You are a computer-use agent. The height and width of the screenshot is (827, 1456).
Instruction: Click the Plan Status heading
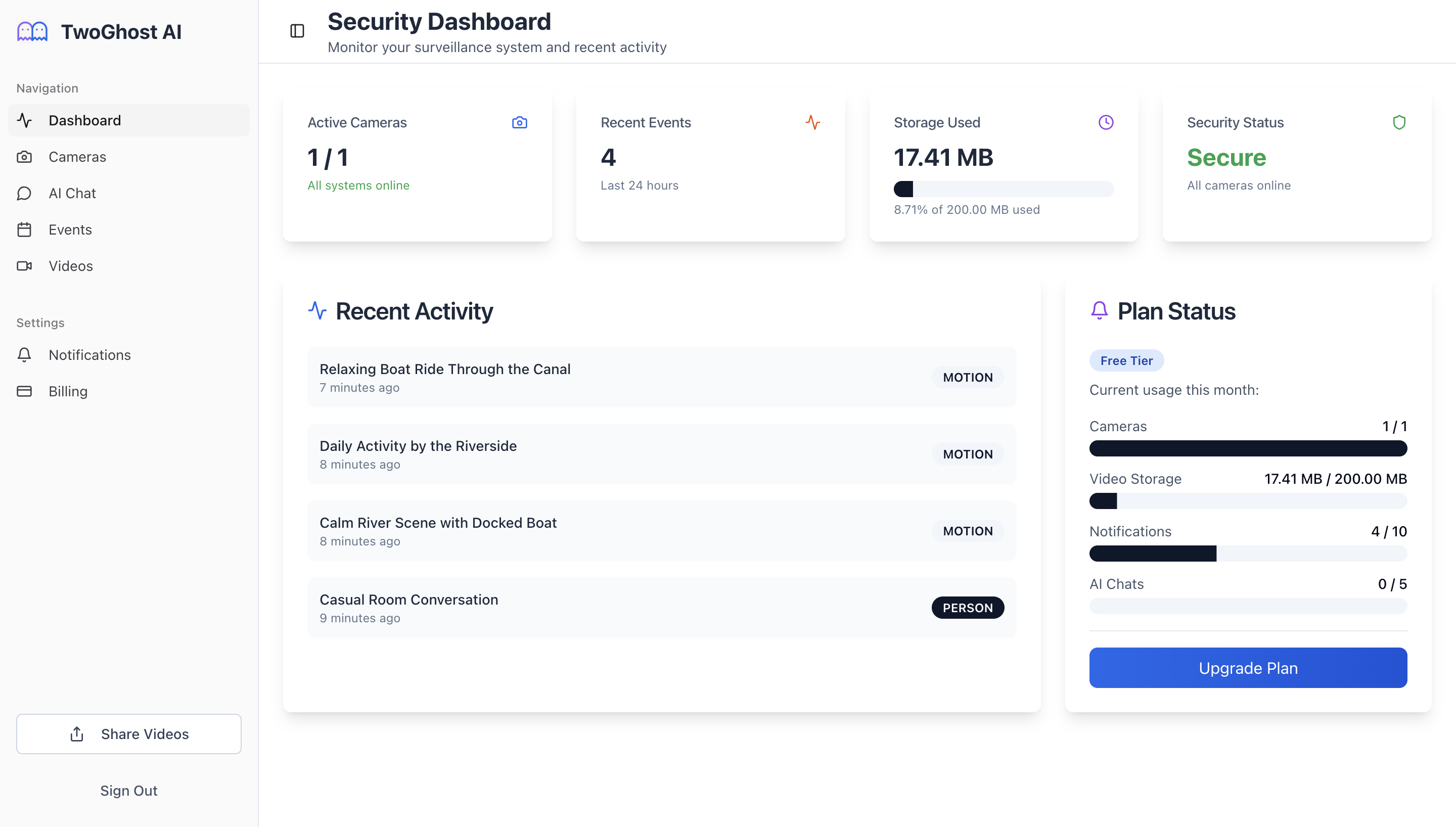click(1176, 311)
